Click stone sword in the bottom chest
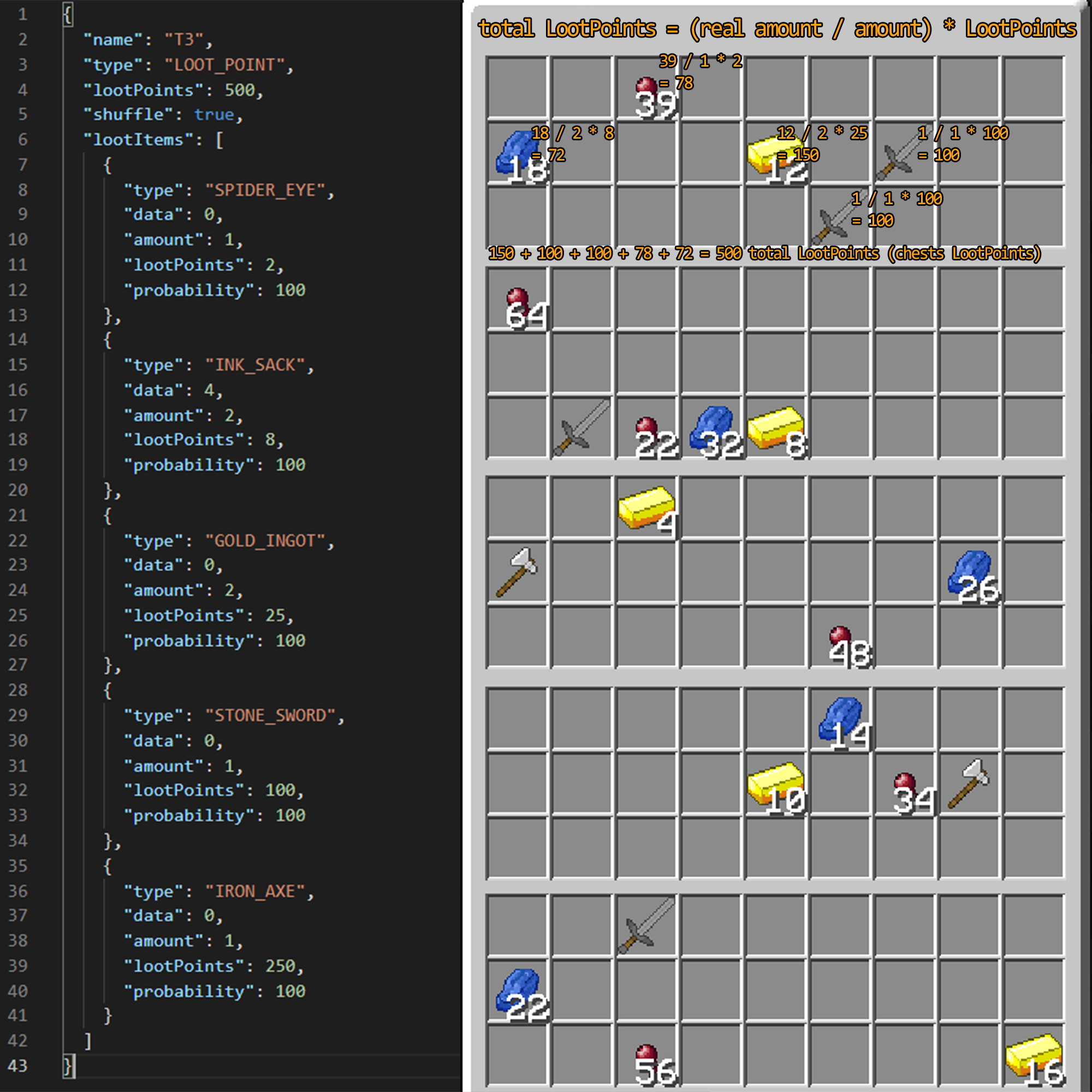This screenshot has height=1092, width=1092. pos(646,926)
